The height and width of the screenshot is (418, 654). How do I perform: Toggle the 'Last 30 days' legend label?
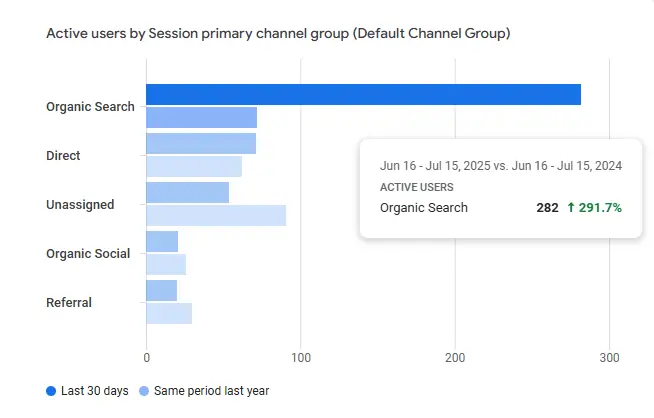(x=95, y=391)
